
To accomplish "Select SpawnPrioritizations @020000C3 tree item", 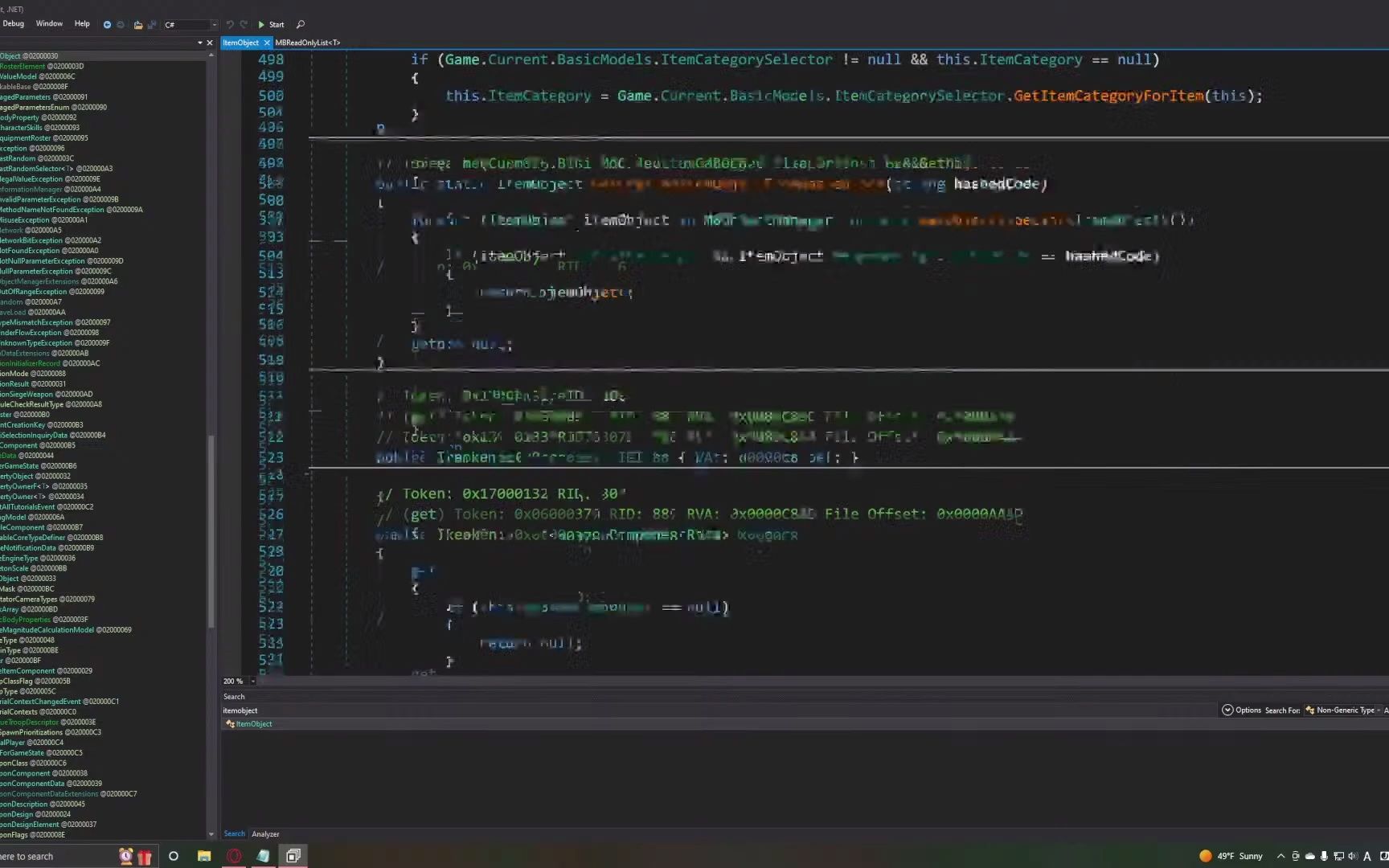I will click(x=50, y=732).
